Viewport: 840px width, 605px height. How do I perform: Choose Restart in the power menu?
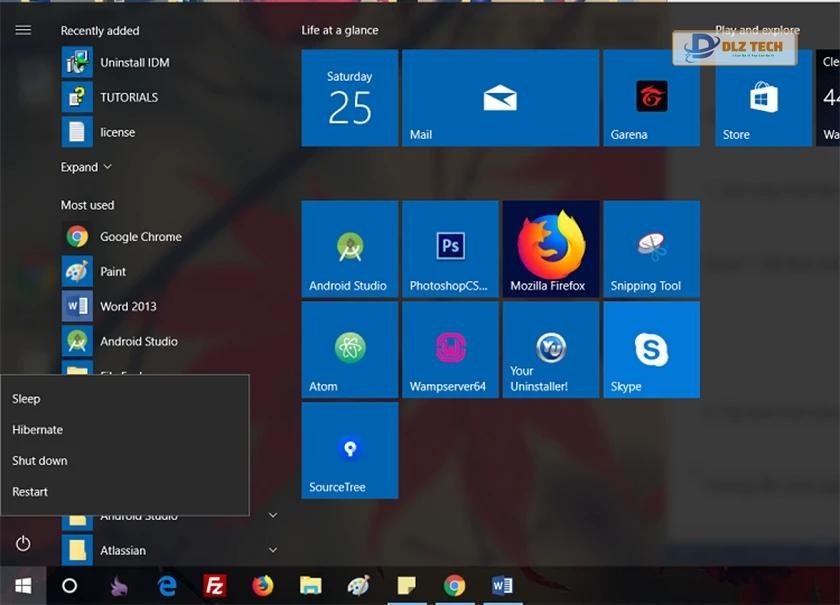30,492
